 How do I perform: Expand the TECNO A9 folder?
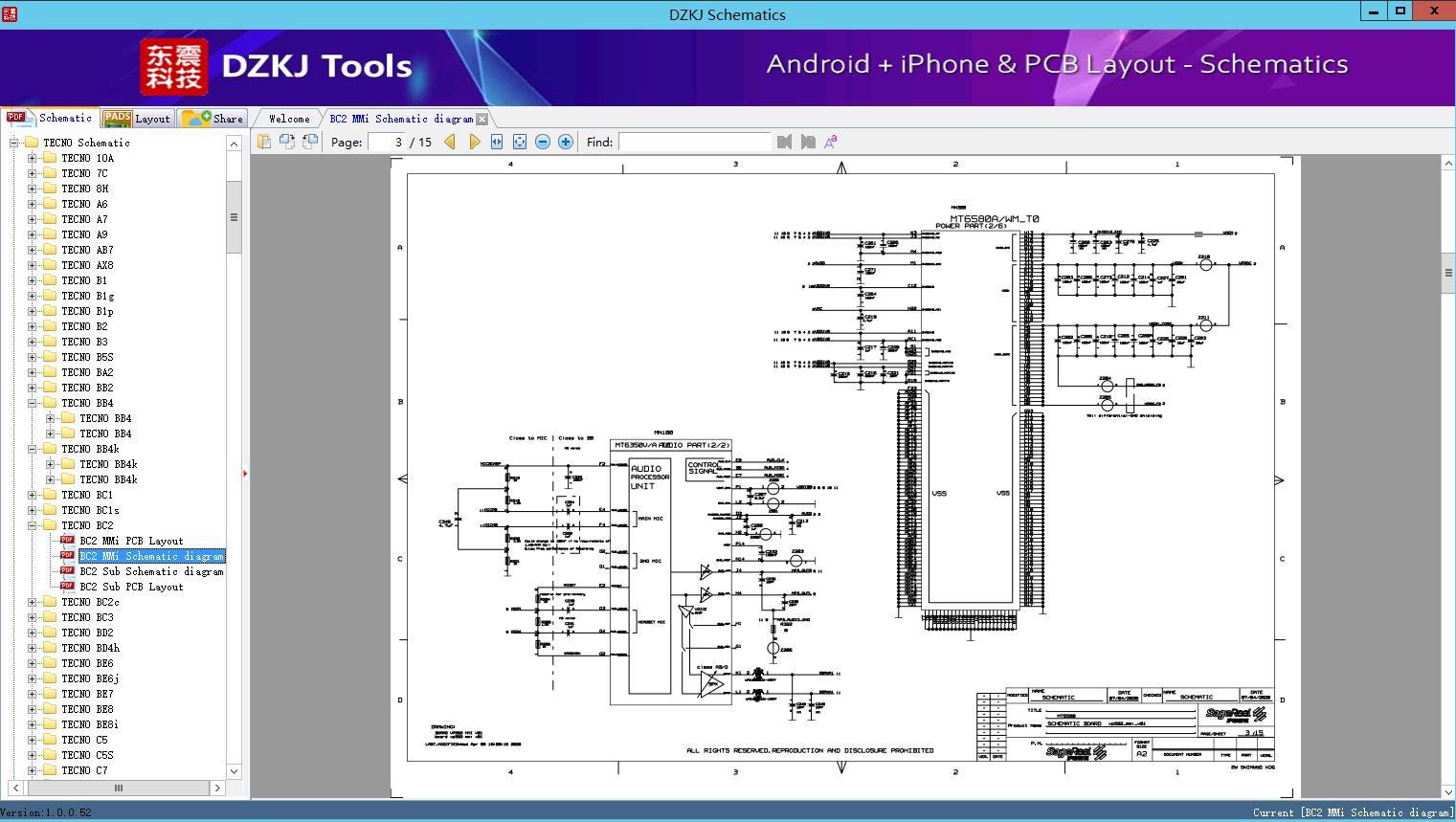coord(33,234)
